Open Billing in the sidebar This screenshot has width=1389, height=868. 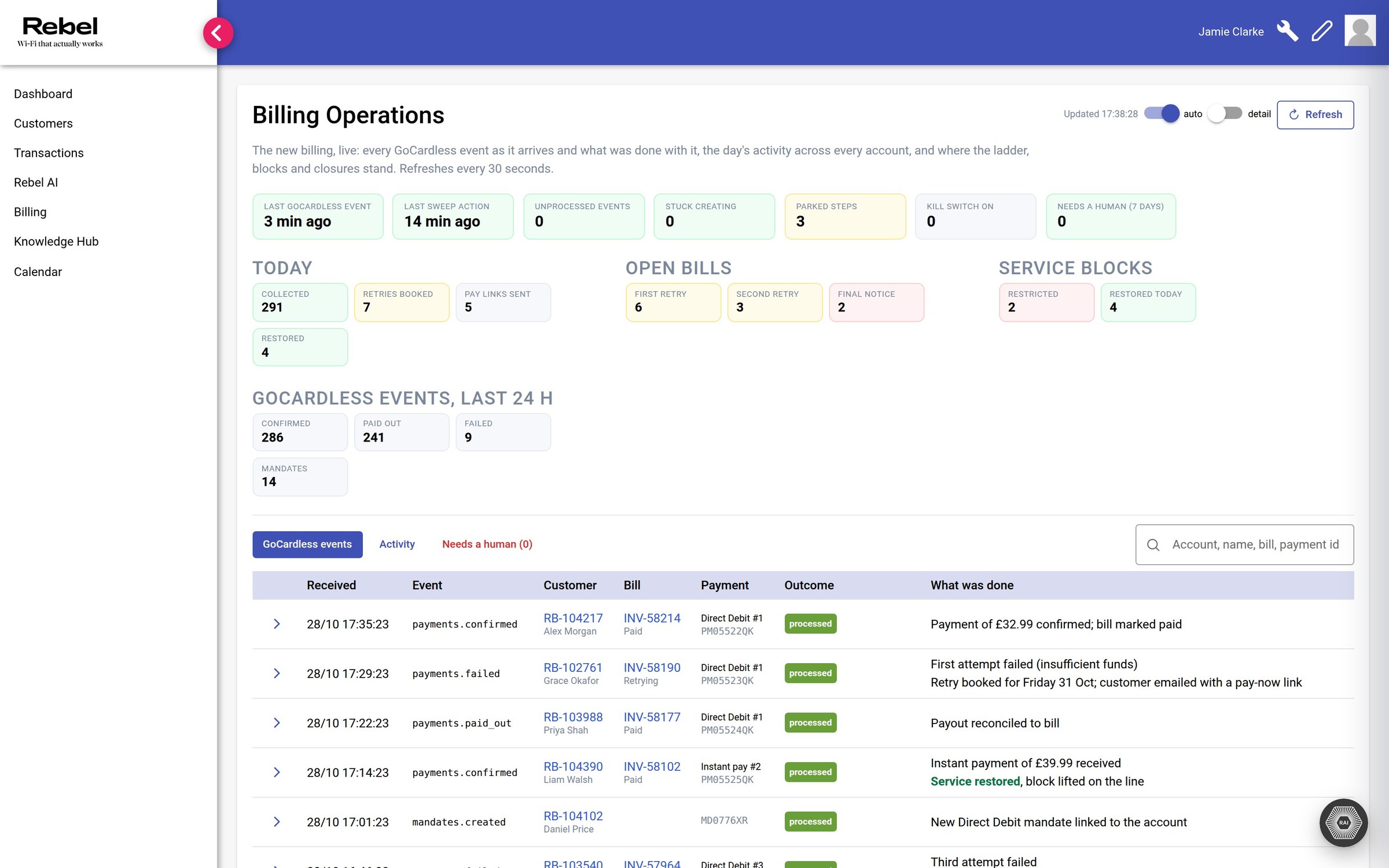pos(30,212)
